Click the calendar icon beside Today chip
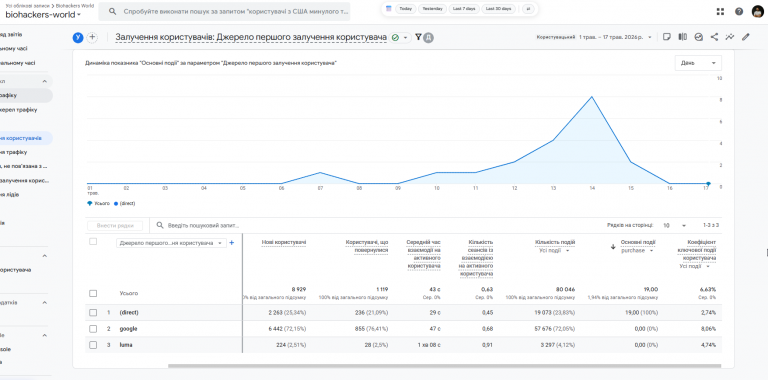 [388, 8]
